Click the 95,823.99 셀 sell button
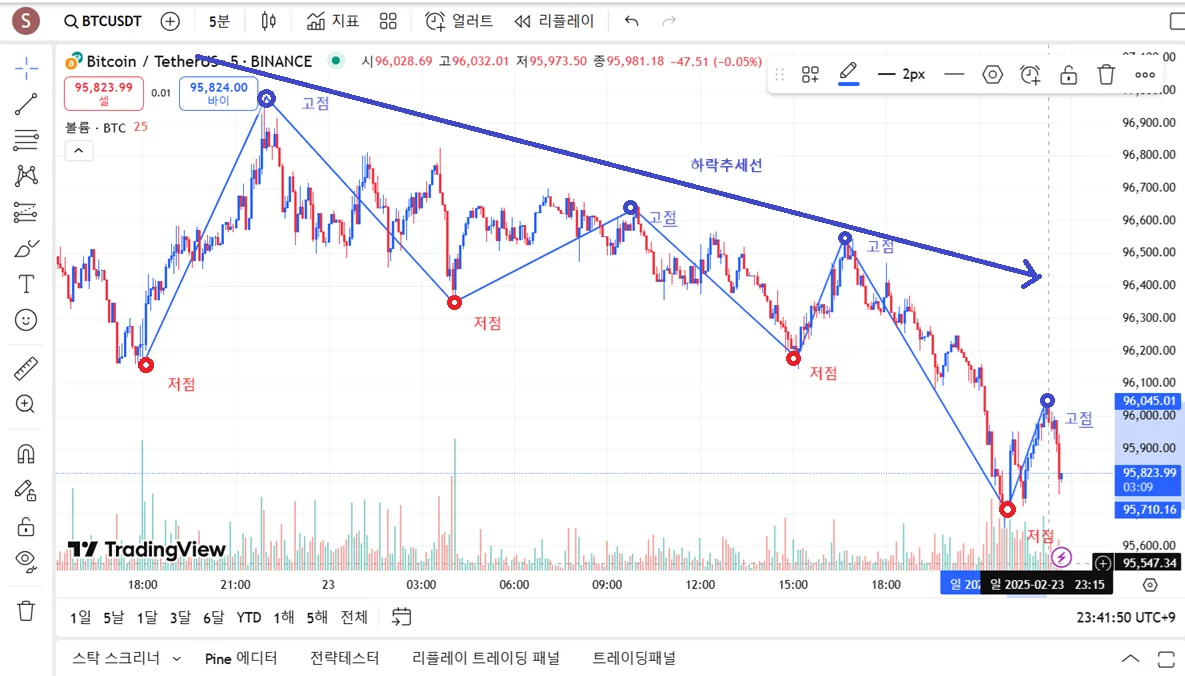 [104, 94]
